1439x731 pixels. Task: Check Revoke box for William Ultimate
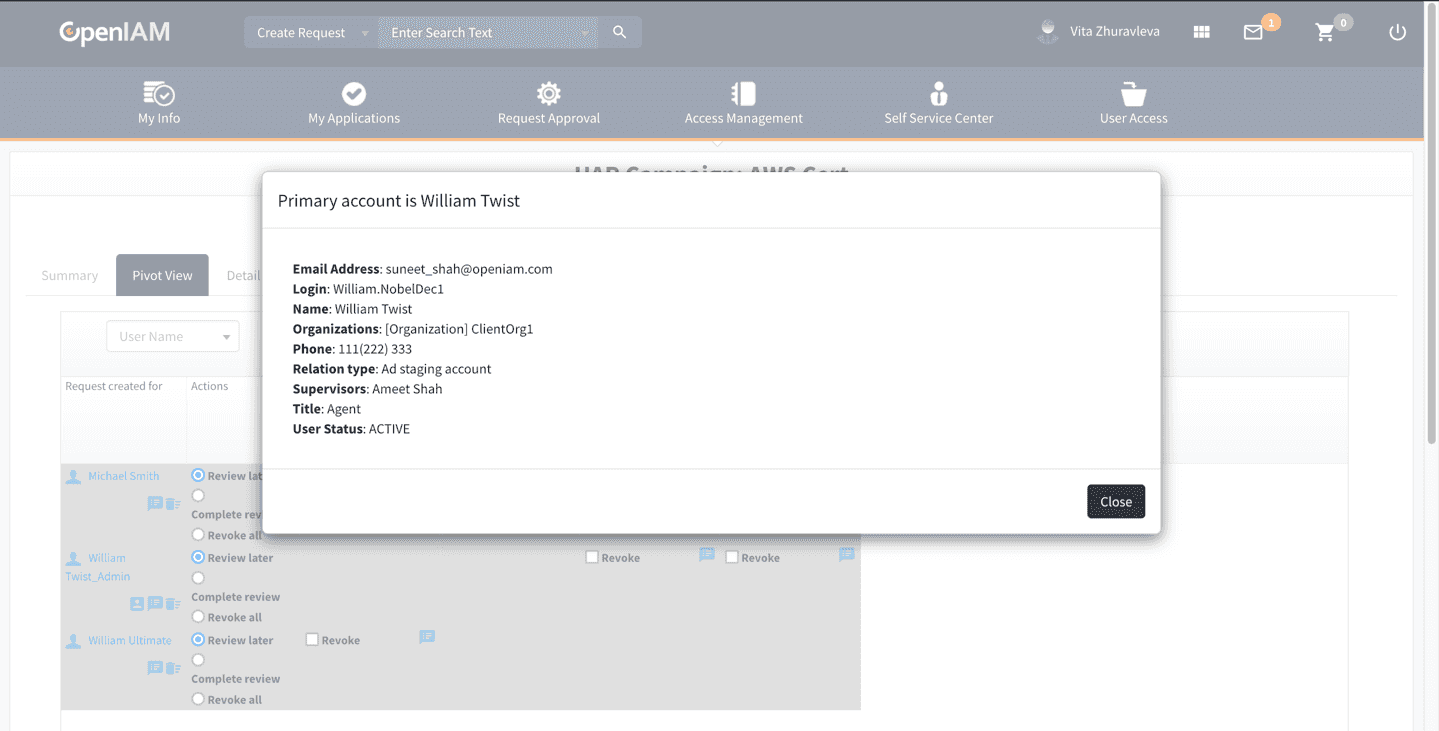[312, 640]
